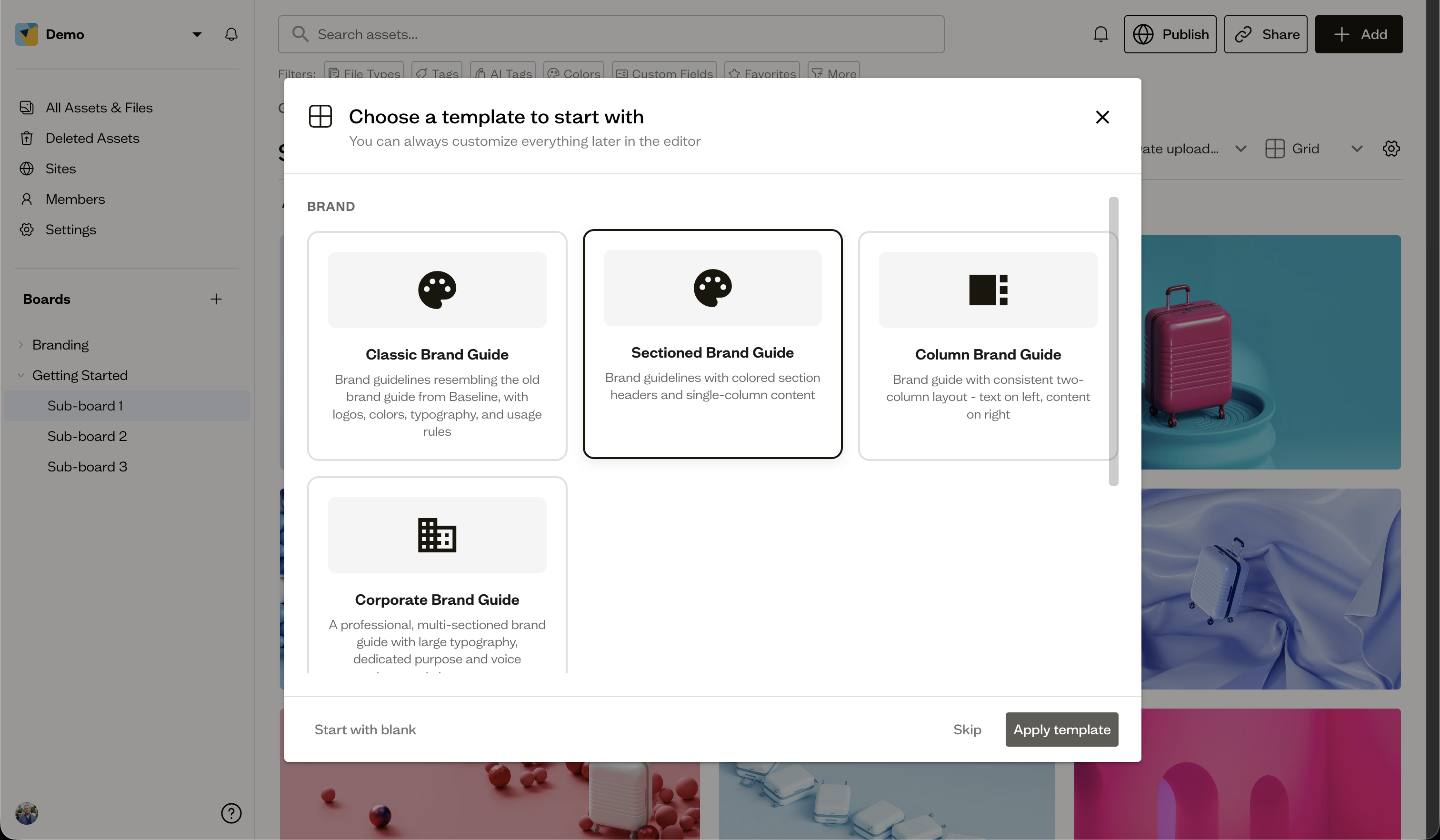Close the template chooser dialog
Viewport: 1440px width, 840px height.
(1102, 117)
